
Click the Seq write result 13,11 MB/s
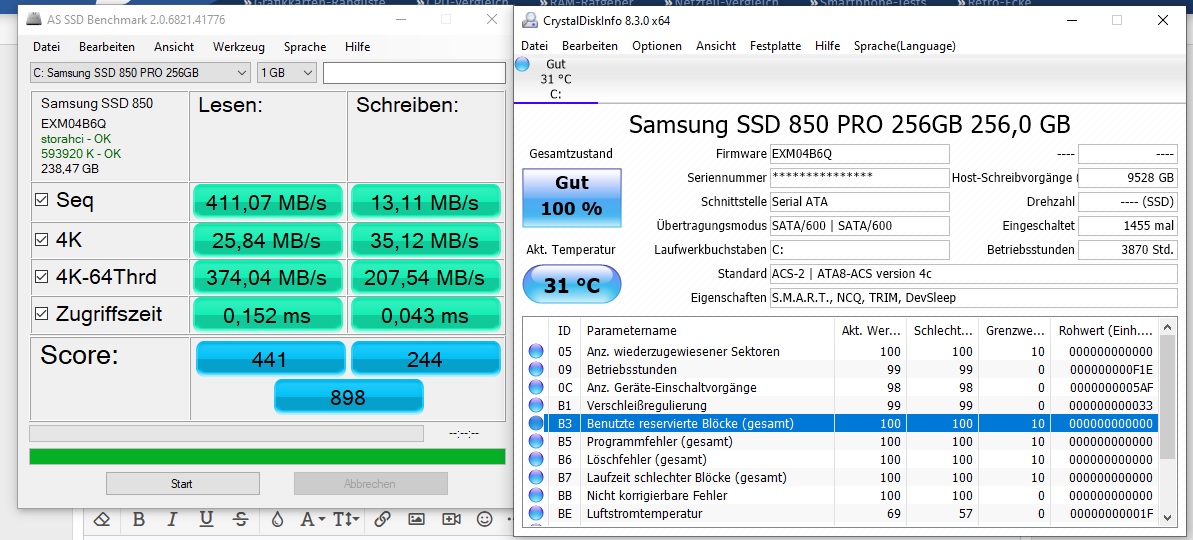tap(425, 202)
